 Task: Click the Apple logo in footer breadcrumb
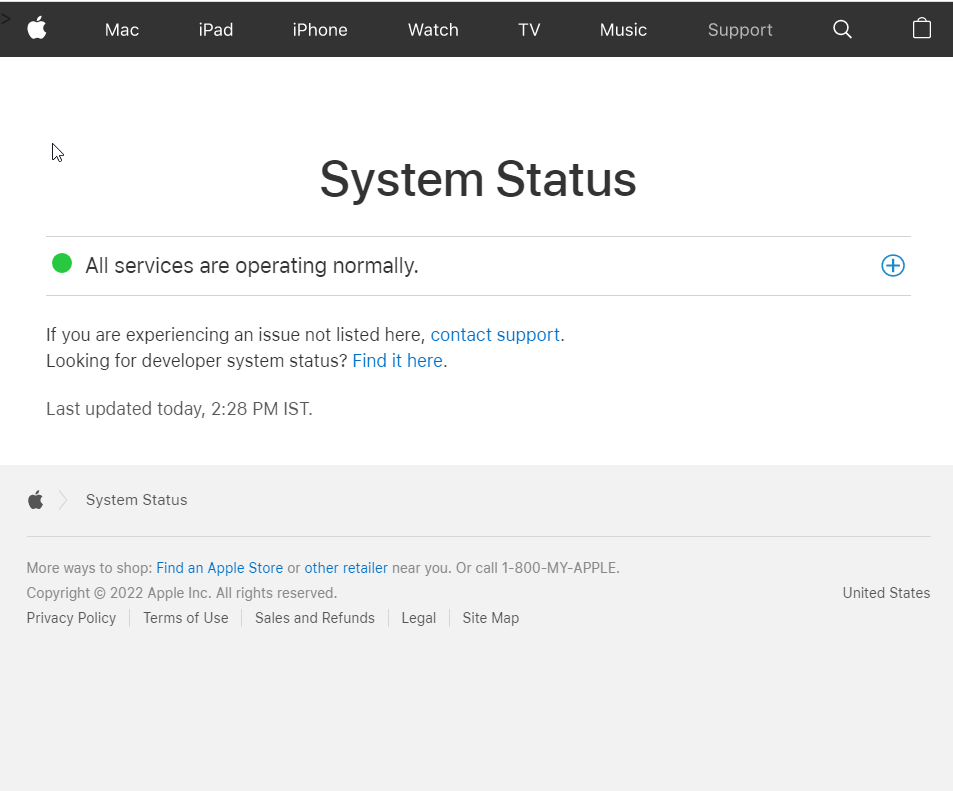pos(36,500)
